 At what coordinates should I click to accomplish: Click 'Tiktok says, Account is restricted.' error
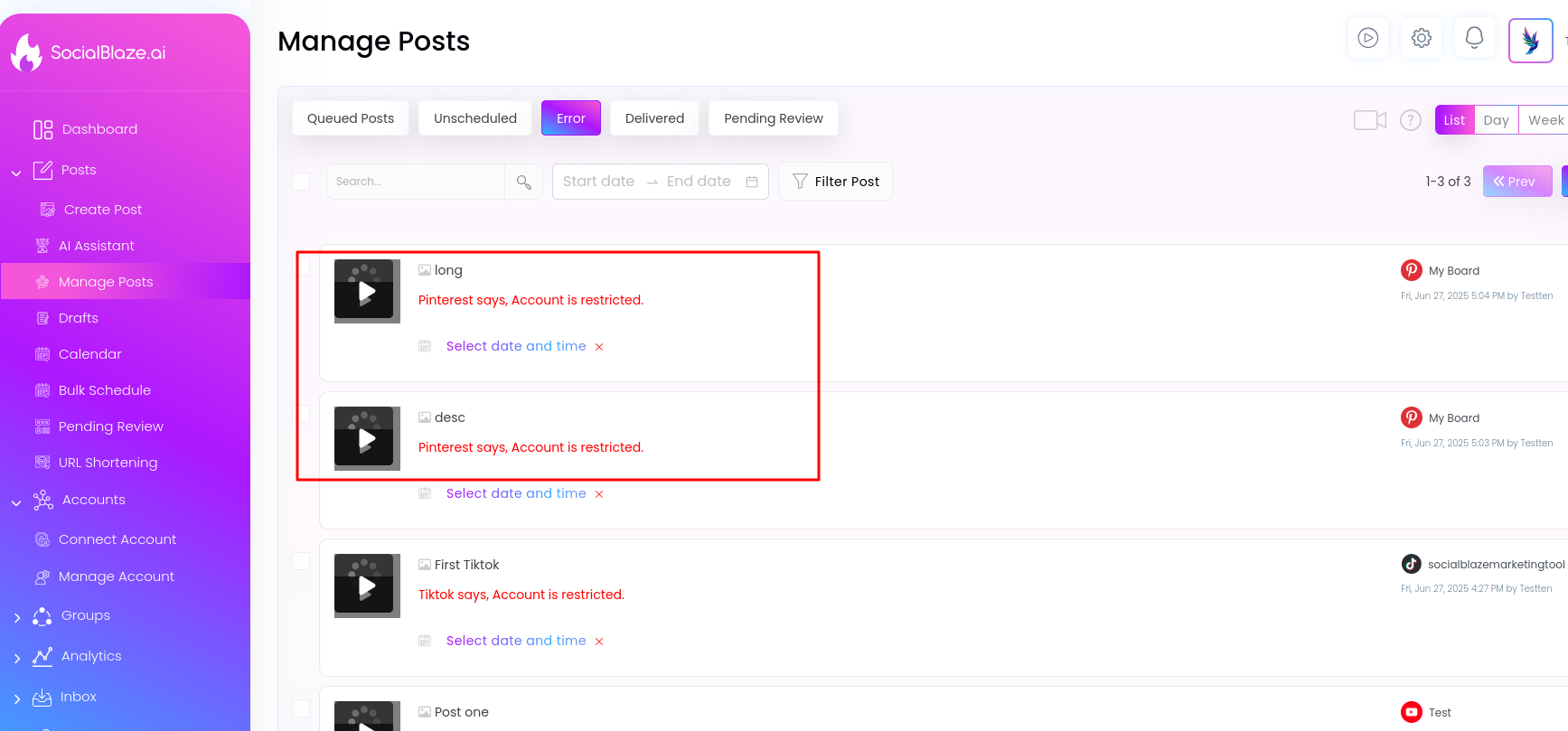point(521,595)
